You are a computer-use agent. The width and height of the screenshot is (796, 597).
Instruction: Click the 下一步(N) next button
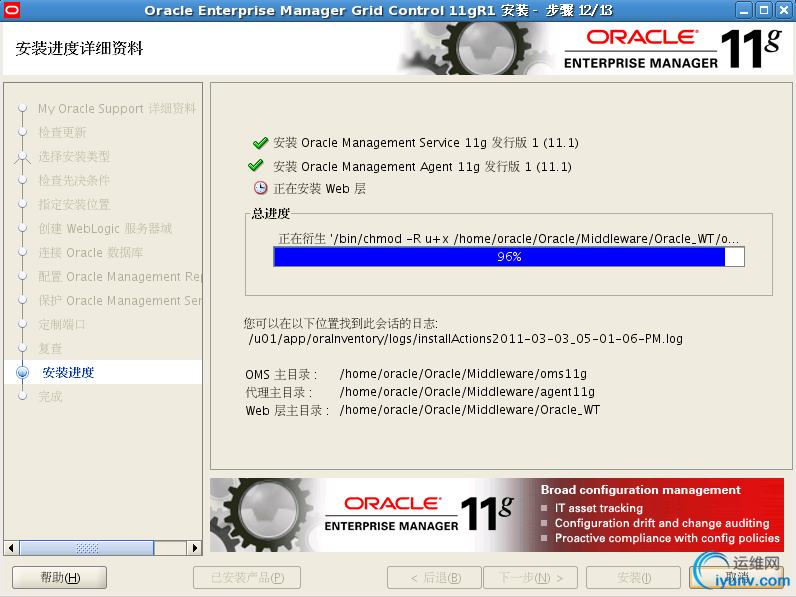click(530, 577)
